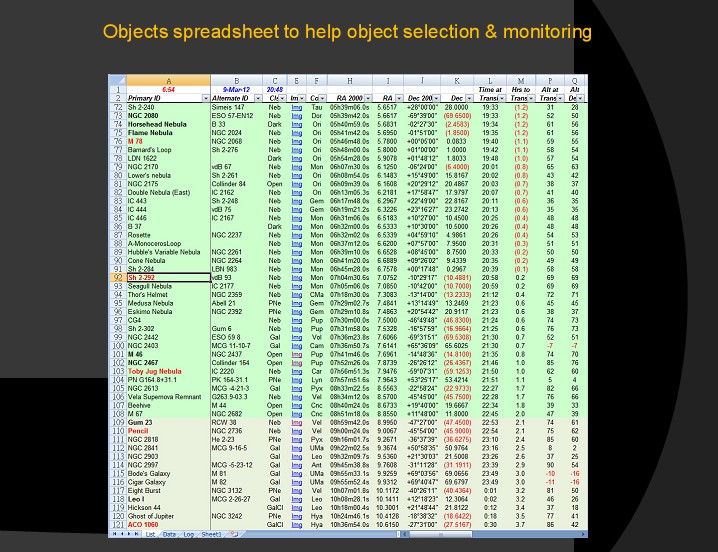The height and width of the screenshot is (552, 718).
Task: Select the Eight Burst cell
Action: 168,491
